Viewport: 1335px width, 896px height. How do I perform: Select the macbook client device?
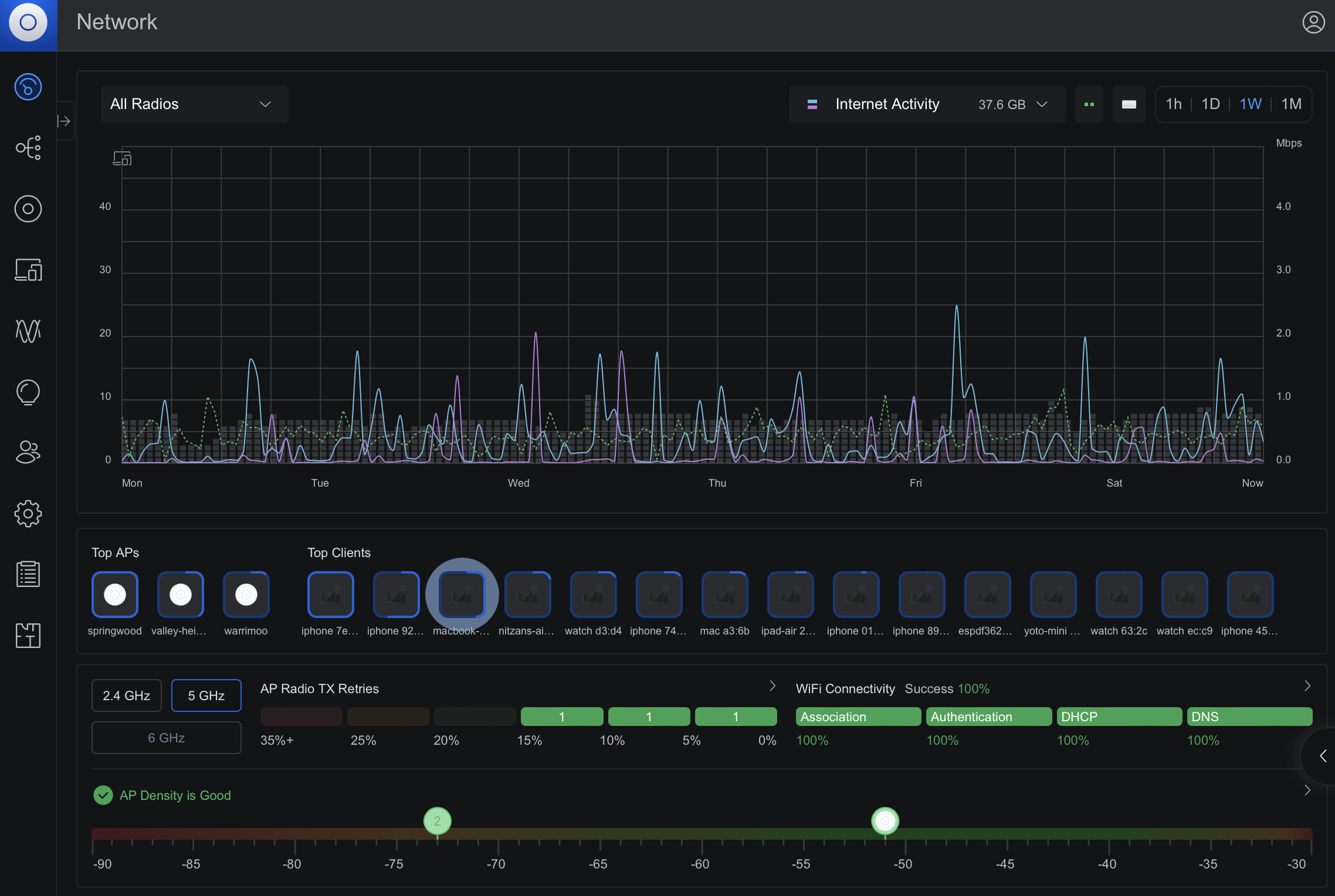pyautogui.click(x=462, y=595)
